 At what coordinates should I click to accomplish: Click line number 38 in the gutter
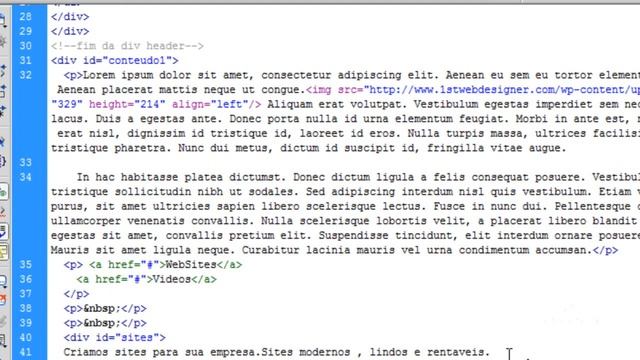pyautogui.click(x=25, y=308)
